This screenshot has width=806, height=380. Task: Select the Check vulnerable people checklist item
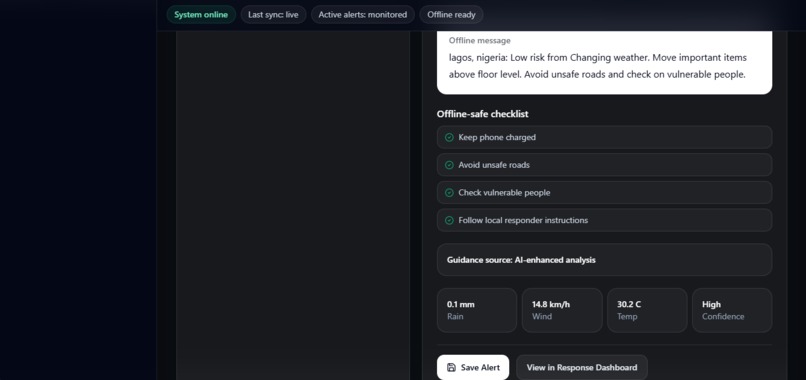[604, 193]
